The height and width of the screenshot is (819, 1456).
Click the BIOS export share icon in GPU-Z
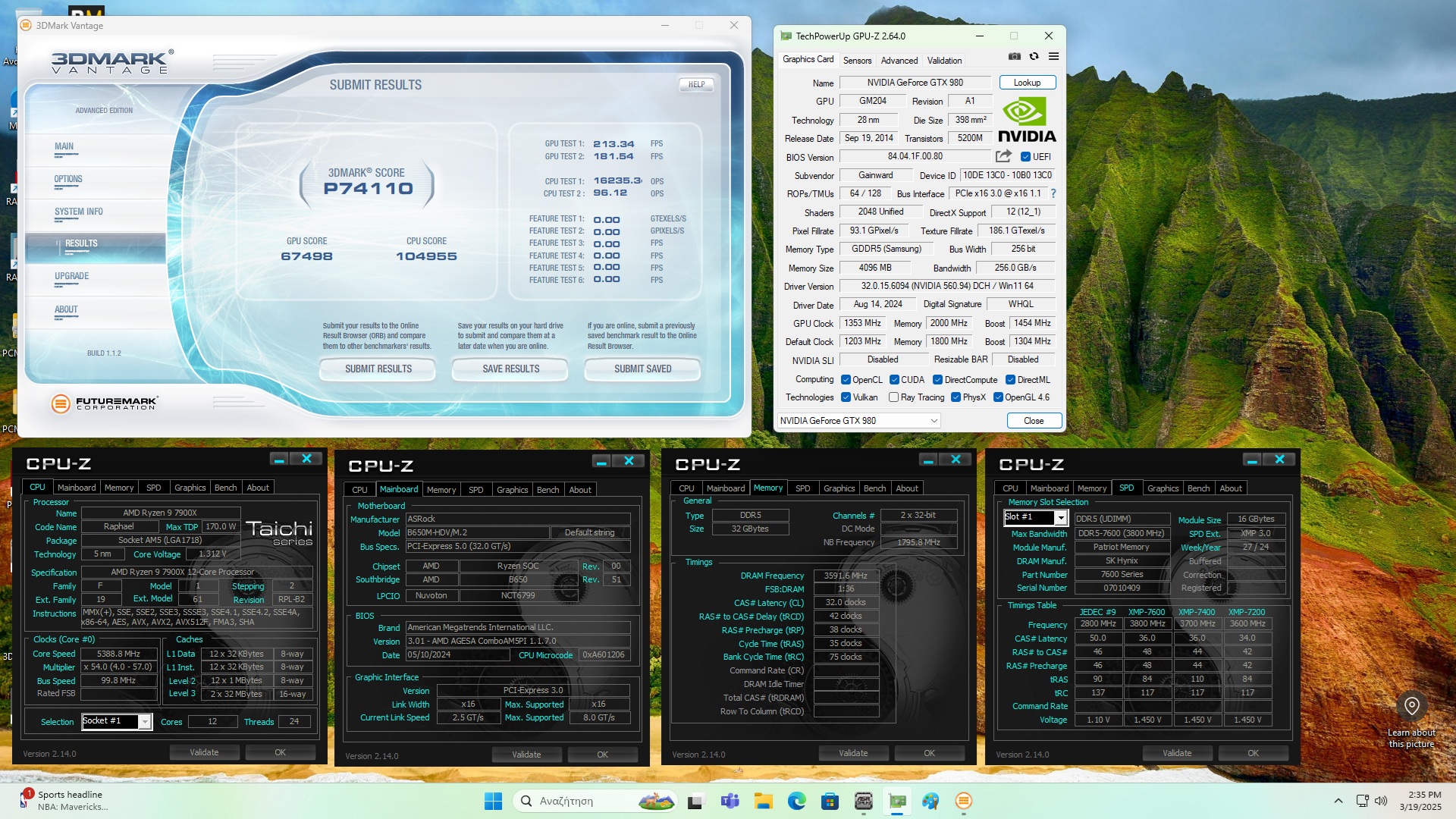pos(1003,156)
